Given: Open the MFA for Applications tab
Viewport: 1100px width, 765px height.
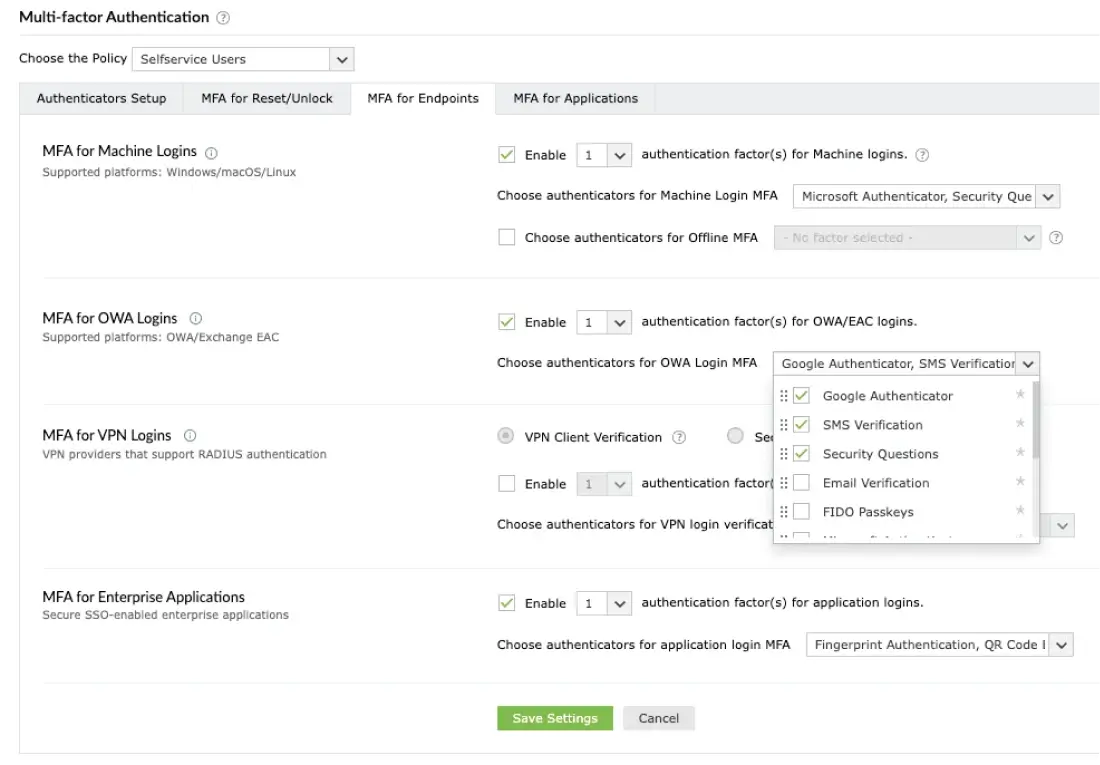Looking at the screenshot, I should [x=575, y=99].
